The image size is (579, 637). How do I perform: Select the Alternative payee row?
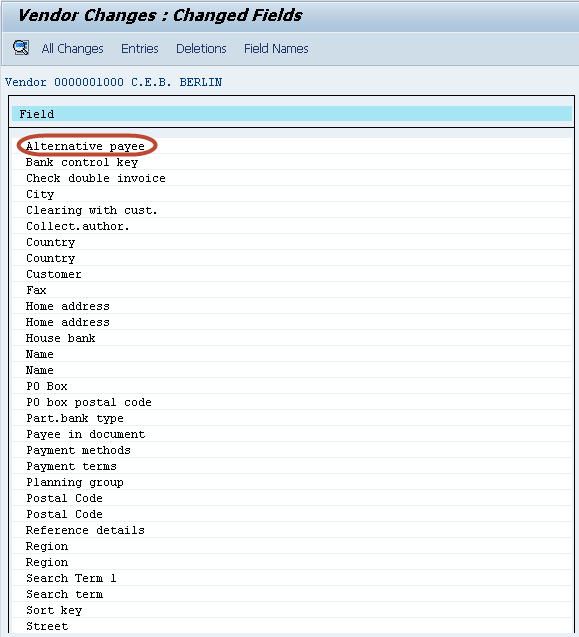coord(292,146)
